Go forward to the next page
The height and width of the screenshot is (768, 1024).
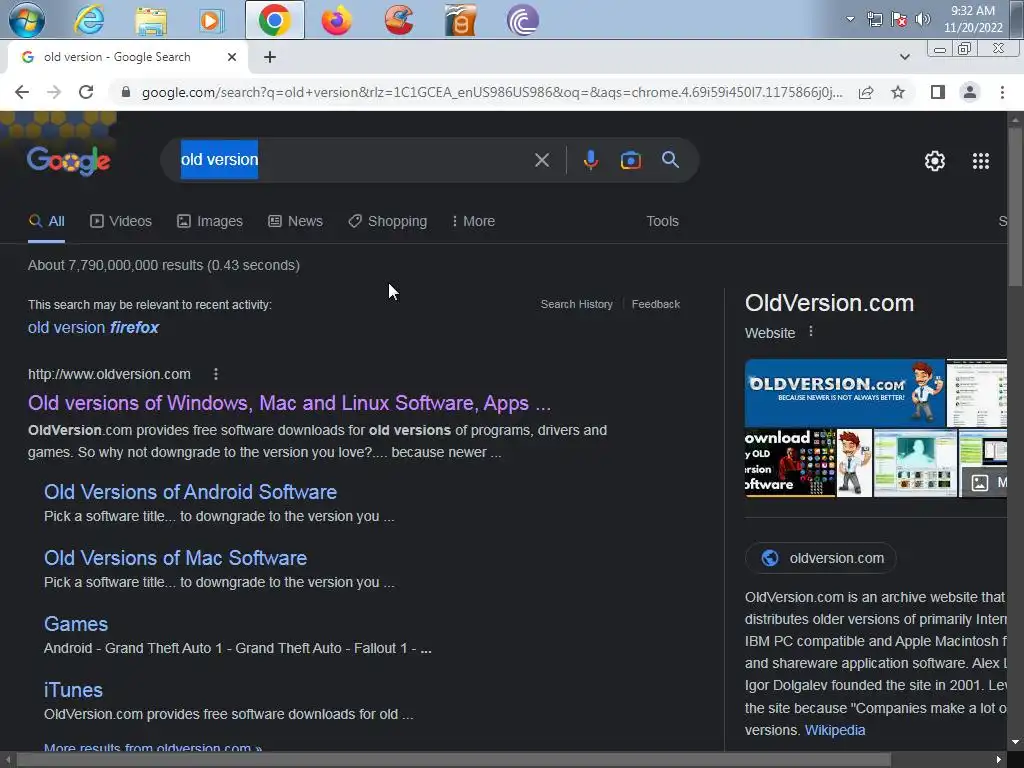click(x=54, y=92)
